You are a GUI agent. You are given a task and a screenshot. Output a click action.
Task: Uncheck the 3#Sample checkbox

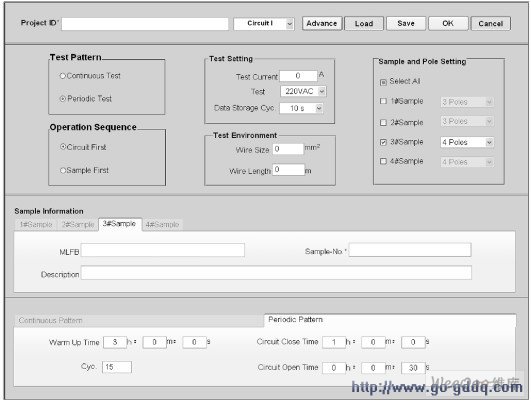pos(383,142)
